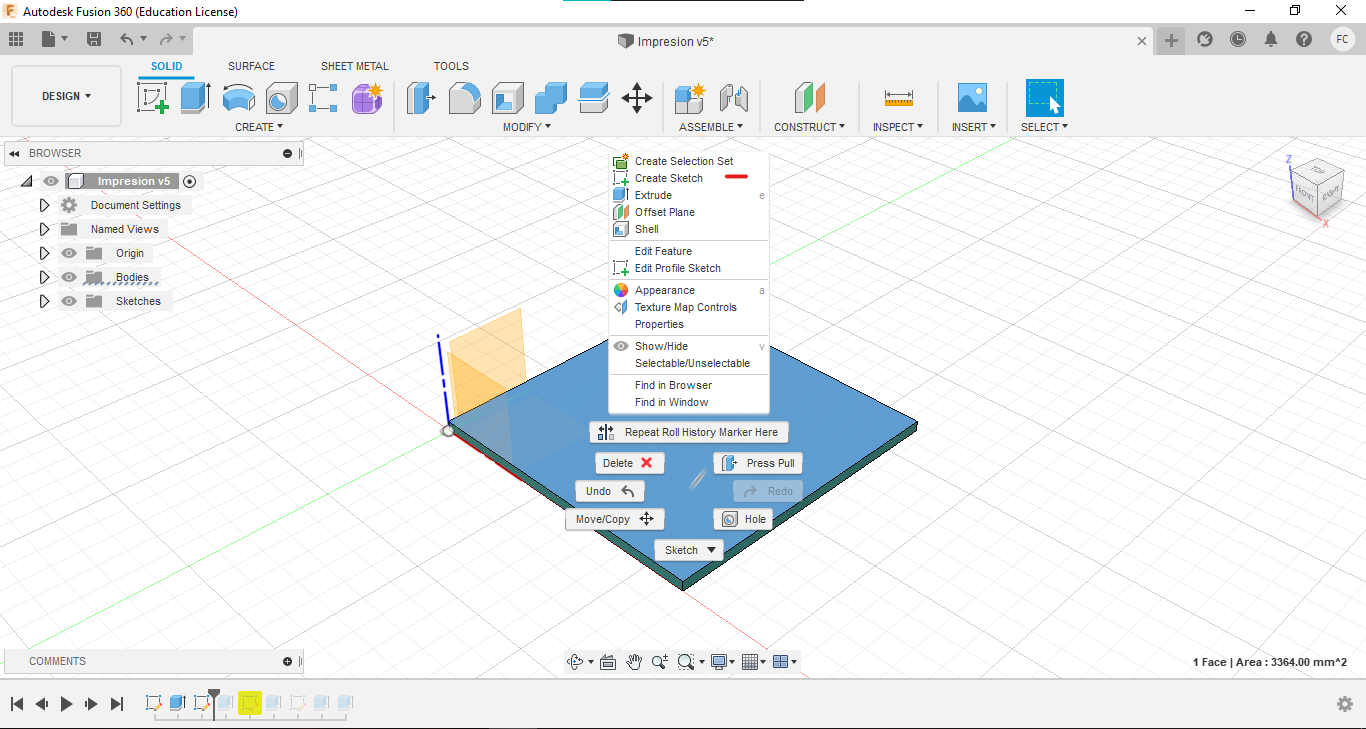Open the CREATE dropdown menu
This screenshot has height=729, width=1366.
(x=259, y=127)
